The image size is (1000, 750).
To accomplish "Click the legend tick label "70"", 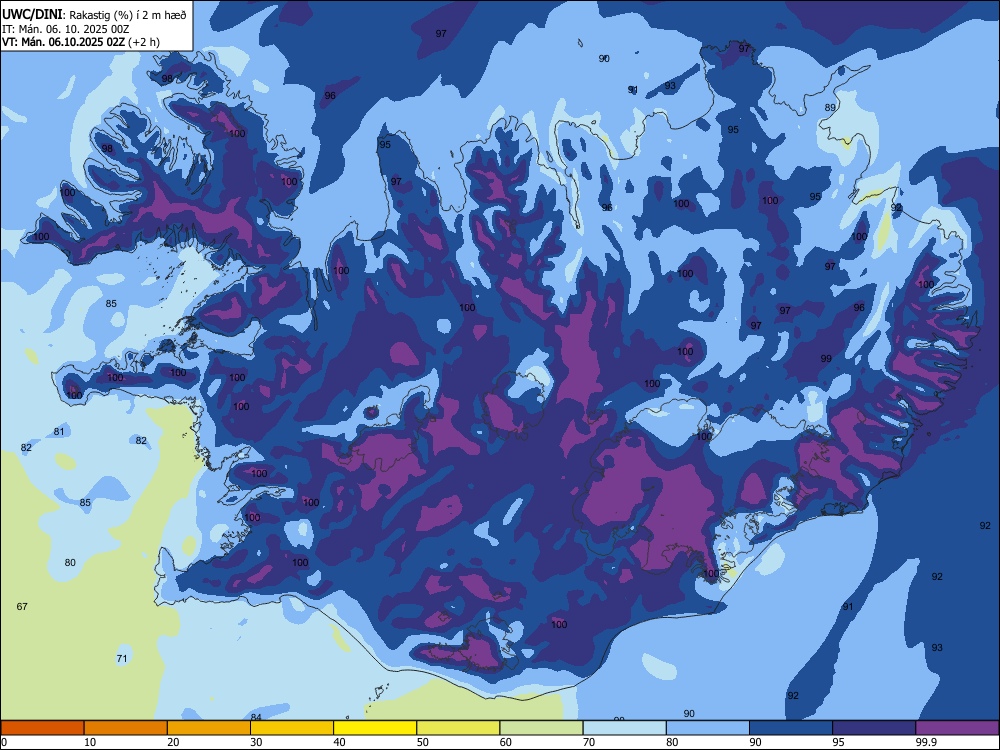I will (589, 742).
